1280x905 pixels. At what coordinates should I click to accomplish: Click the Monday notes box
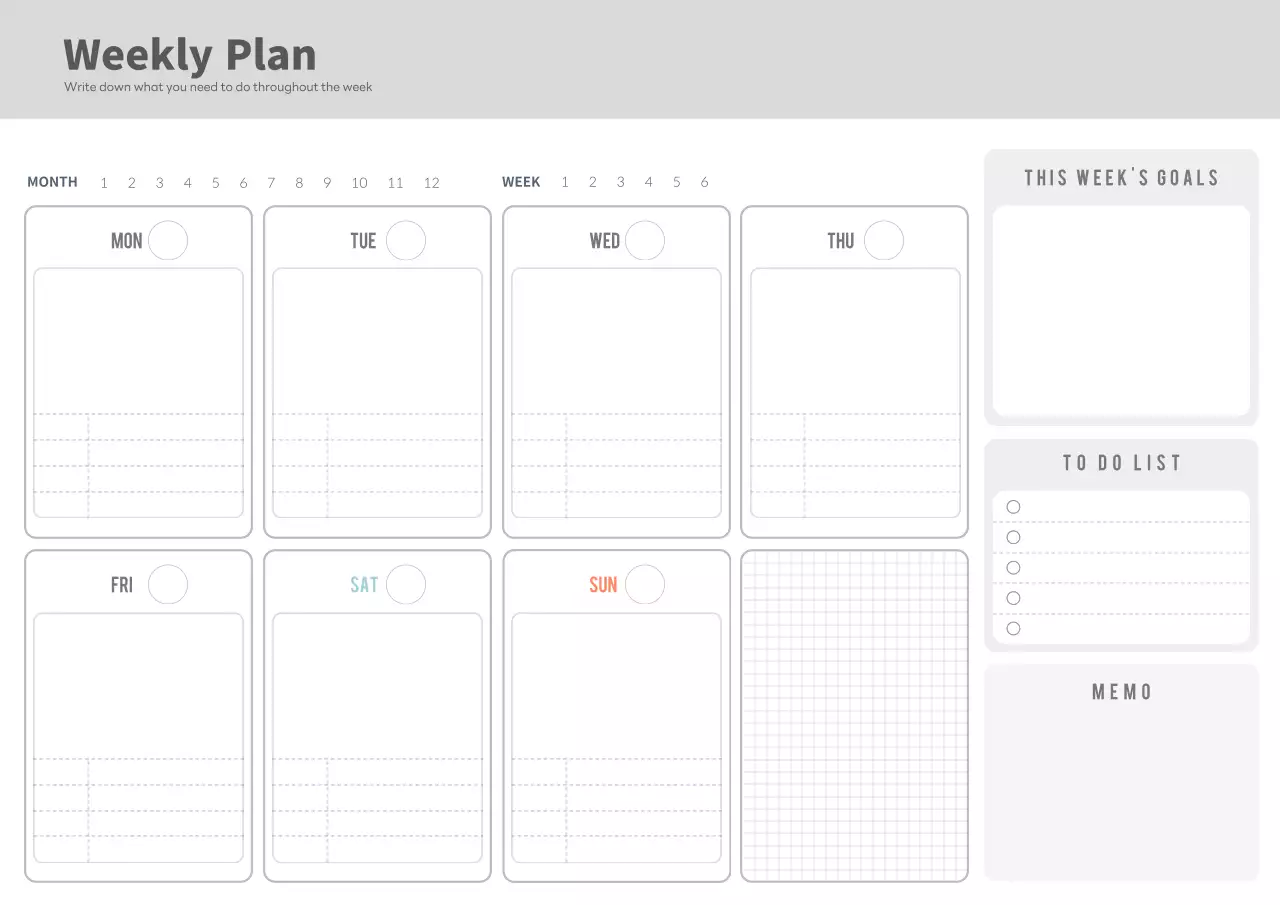click(138, 340)
